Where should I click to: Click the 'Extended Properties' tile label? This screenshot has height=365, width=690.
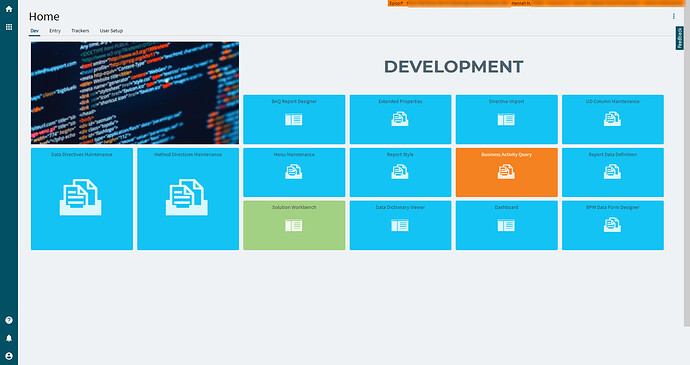(x=400, y=101)
